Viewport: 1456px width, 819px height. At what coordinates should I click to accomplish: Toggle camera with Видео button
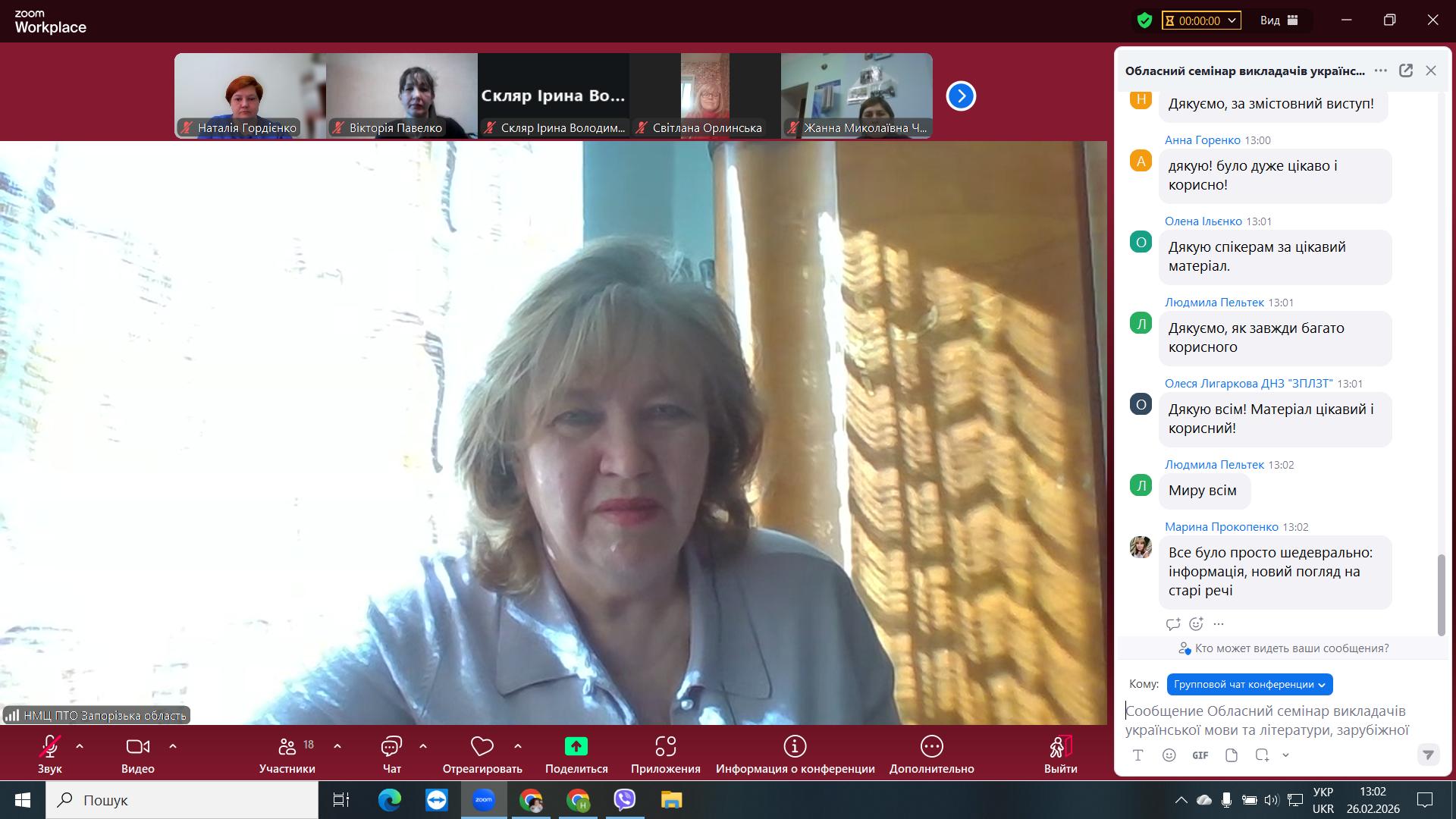[137, 747]
